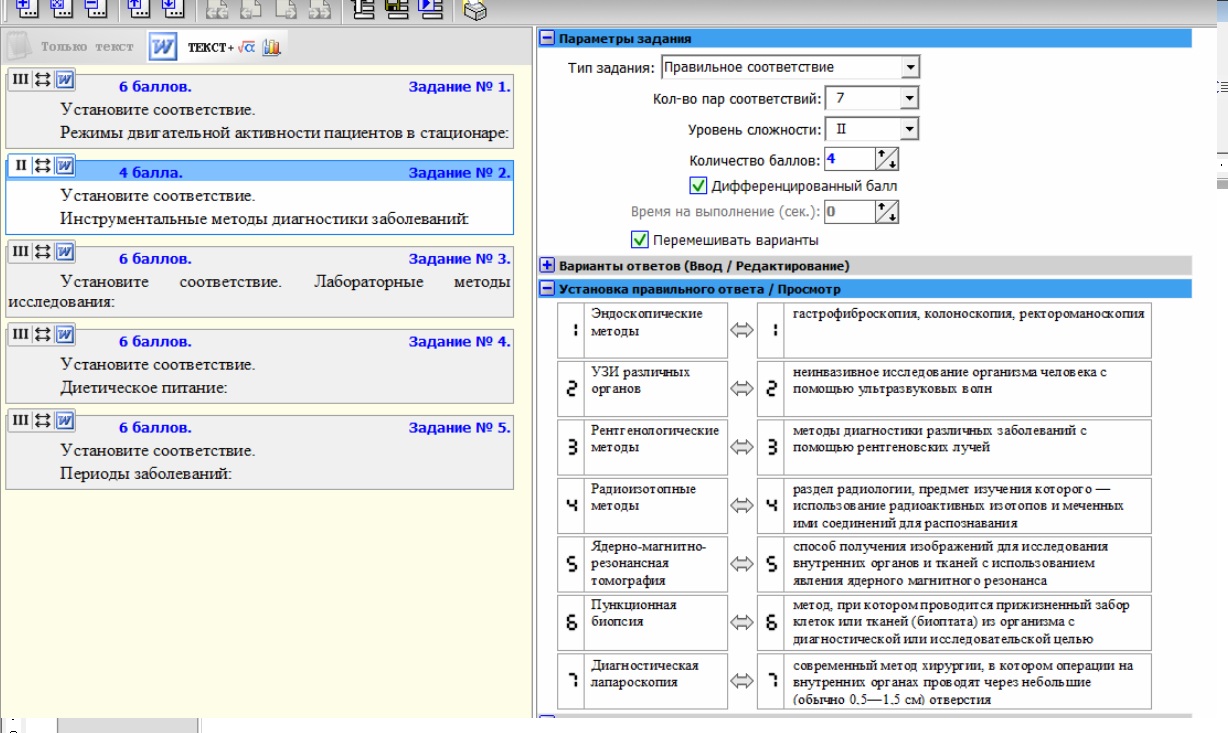Open the Уровень сложности dropdown

[908, 129]
